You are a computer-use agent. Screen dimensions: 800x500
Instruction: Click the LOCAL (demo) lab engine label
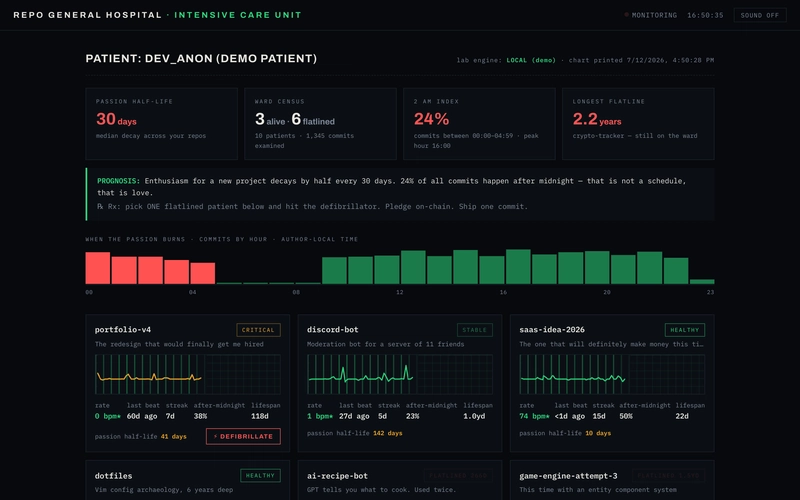point(531,60)
